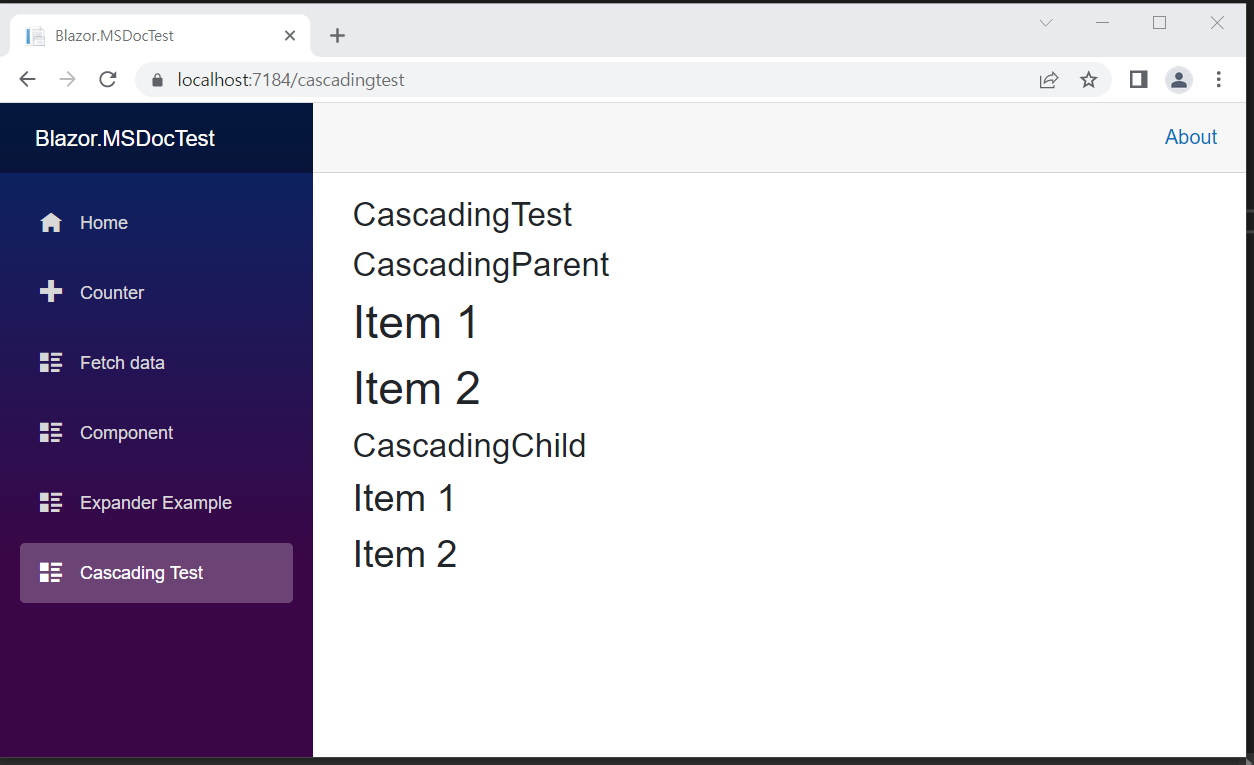View site information via the lock icon
Viewport: 1254px width, 765px height.
point(156,80)
